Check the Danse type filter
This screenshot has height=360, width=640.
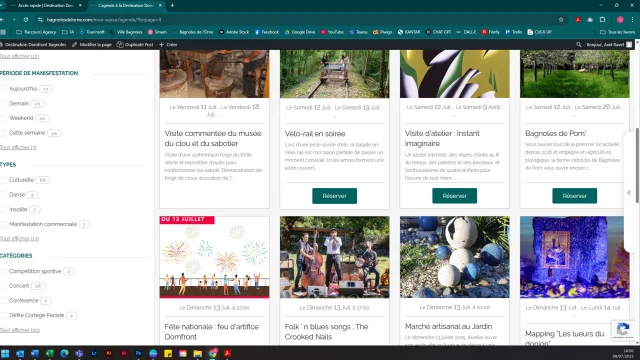point(3,195)
